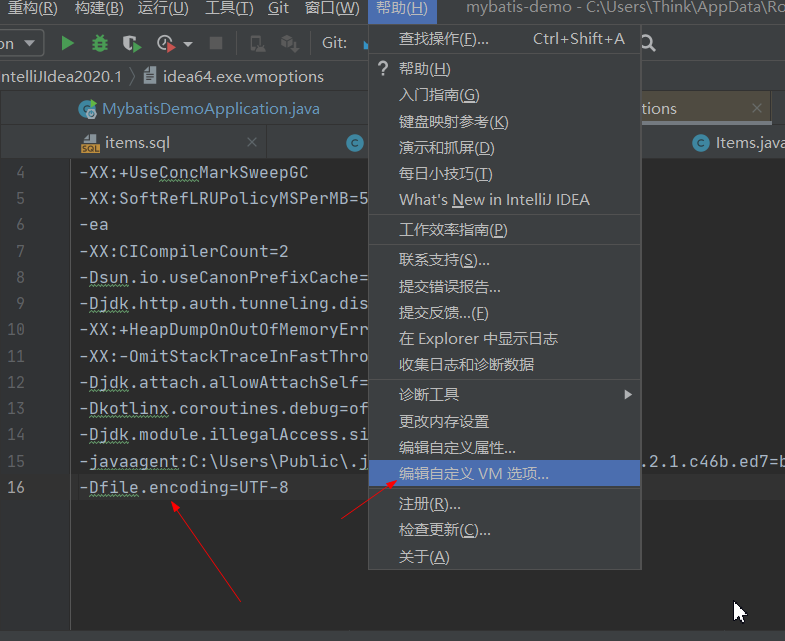785x641 pixels.
Task: Click the green Run button
Action: click(68, 44)
